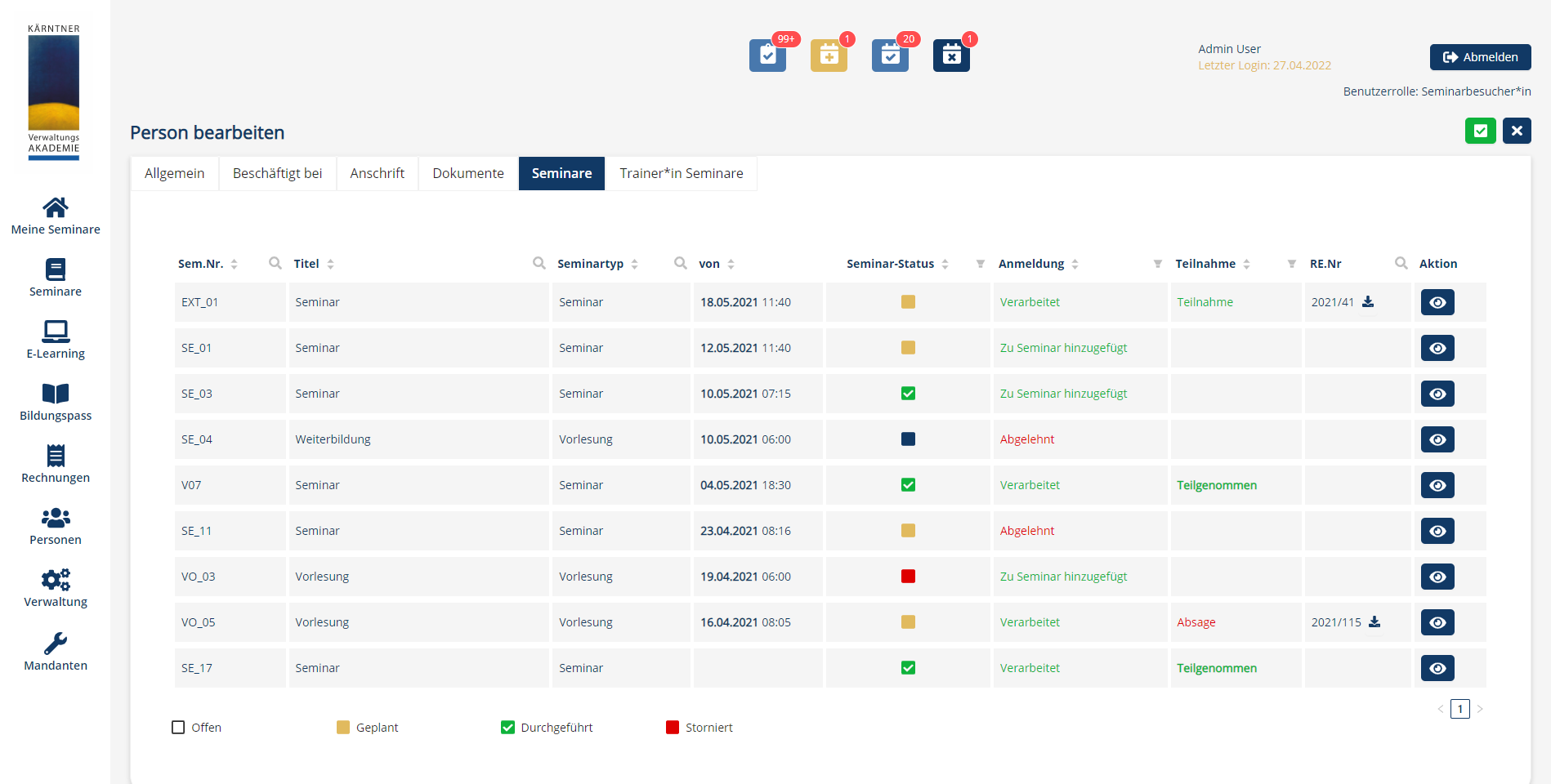Open the Anmeldung column filter
Image resolution: width=1551 pixels, height=784 pixels.
pyautogui.click(x=1157, y=264)
